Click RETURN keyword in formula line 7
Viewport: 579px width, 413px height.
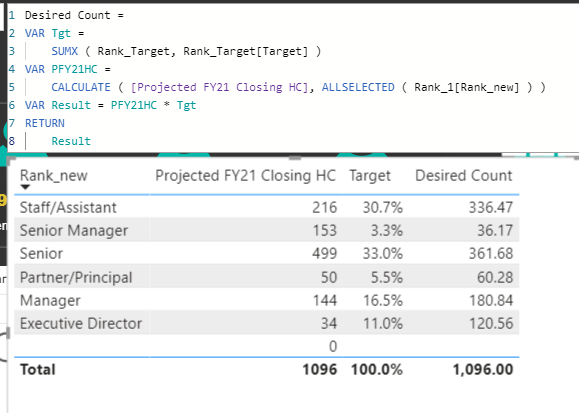tap(45, 123)
